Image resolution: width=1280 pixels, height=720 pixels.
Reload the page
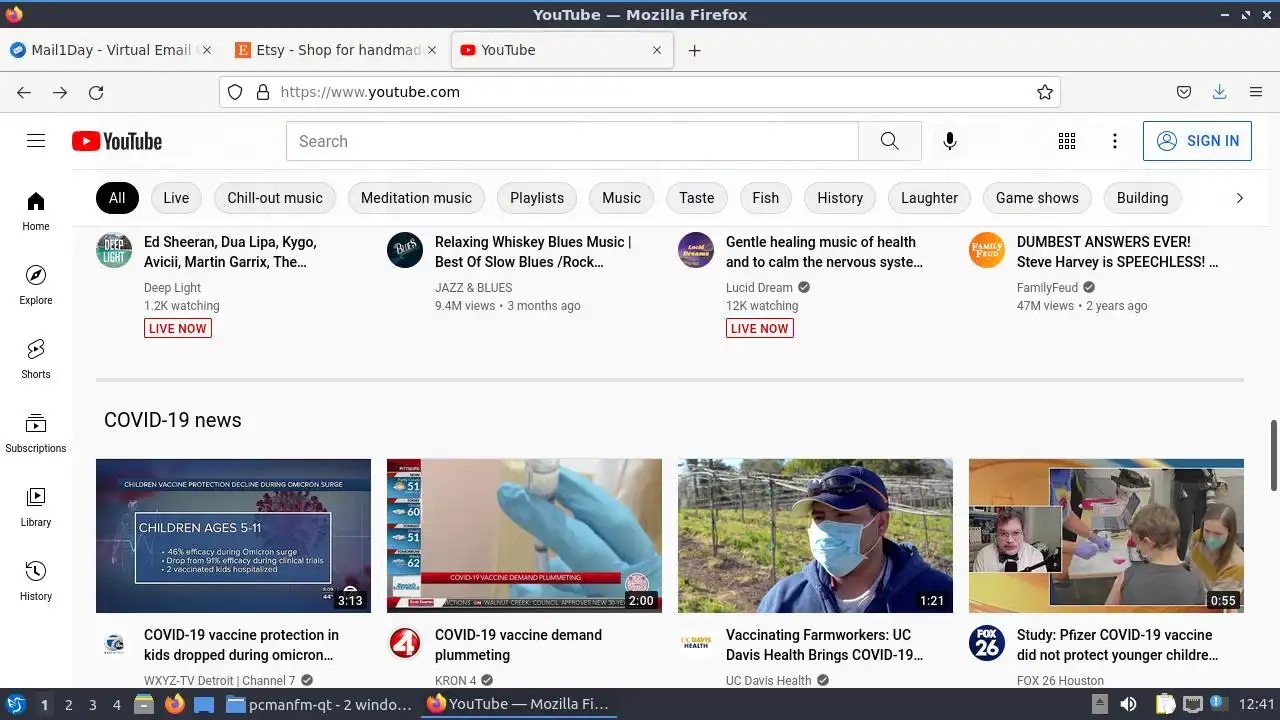click(x=96, y=92)
